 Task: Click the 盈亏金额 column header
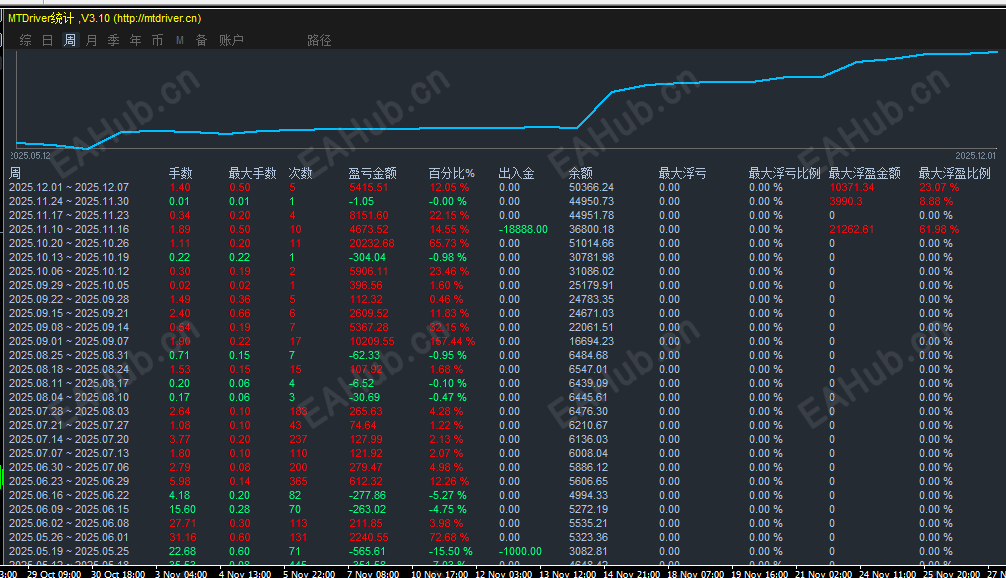(372, 173)
